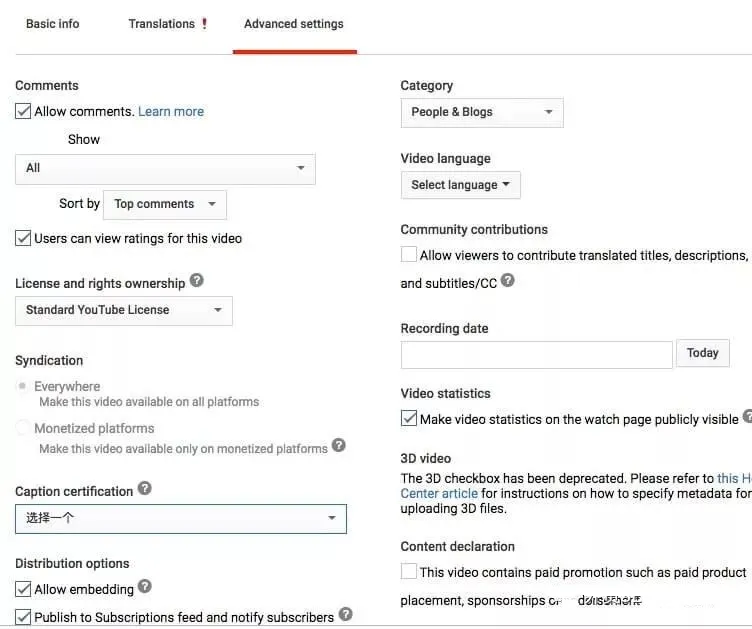752x629 pixels.
Task: Open the Standard YouTube License dropdown
Action: tap(124, 310)
